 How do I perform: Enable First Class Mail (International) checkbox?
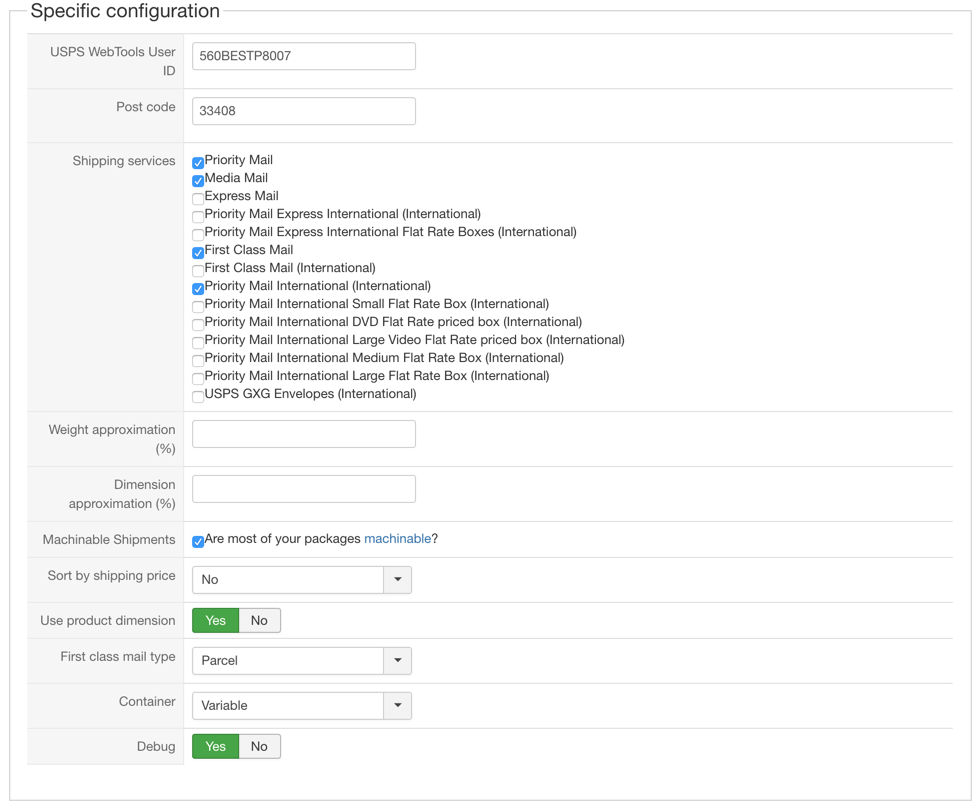tap(198, 270)
